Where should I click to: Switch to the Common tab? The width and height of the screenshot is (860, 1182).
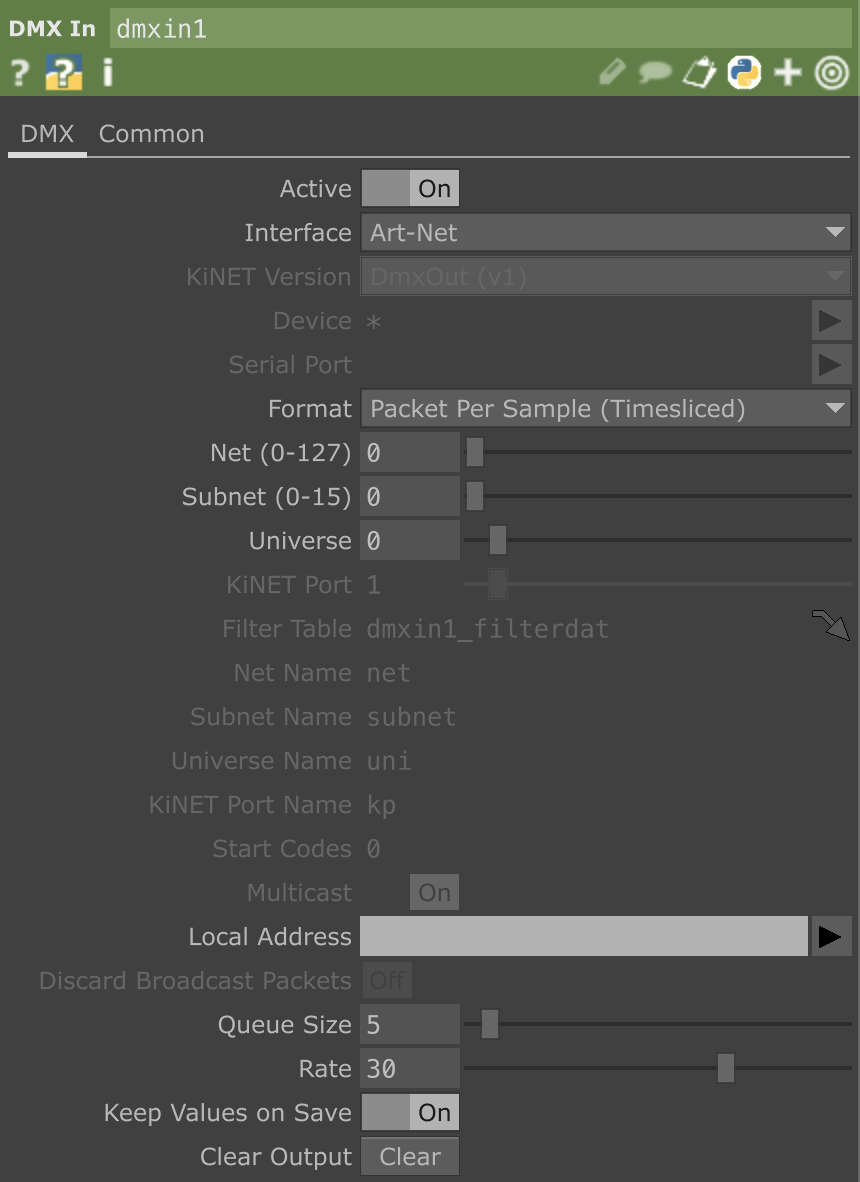pyautogui.click(x=151, y=134)
